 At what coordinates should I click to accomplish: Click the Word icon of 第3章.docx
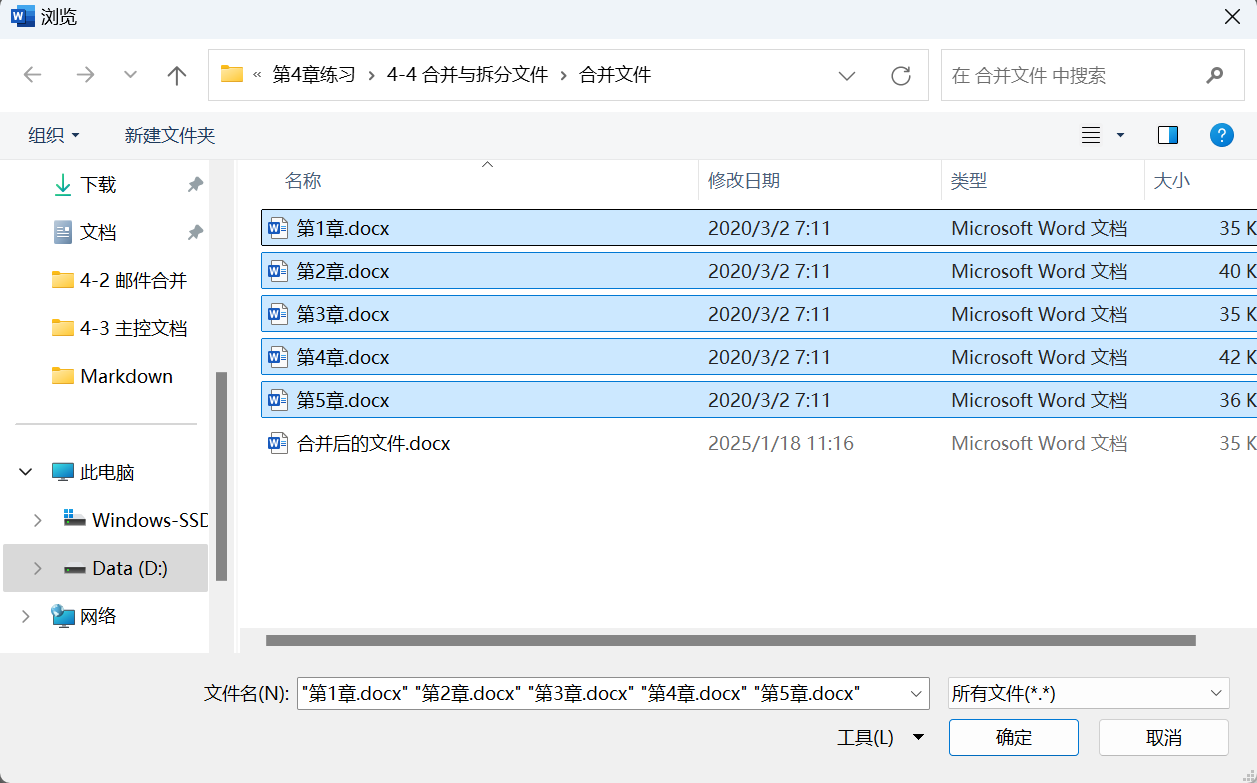coord(278,314)
